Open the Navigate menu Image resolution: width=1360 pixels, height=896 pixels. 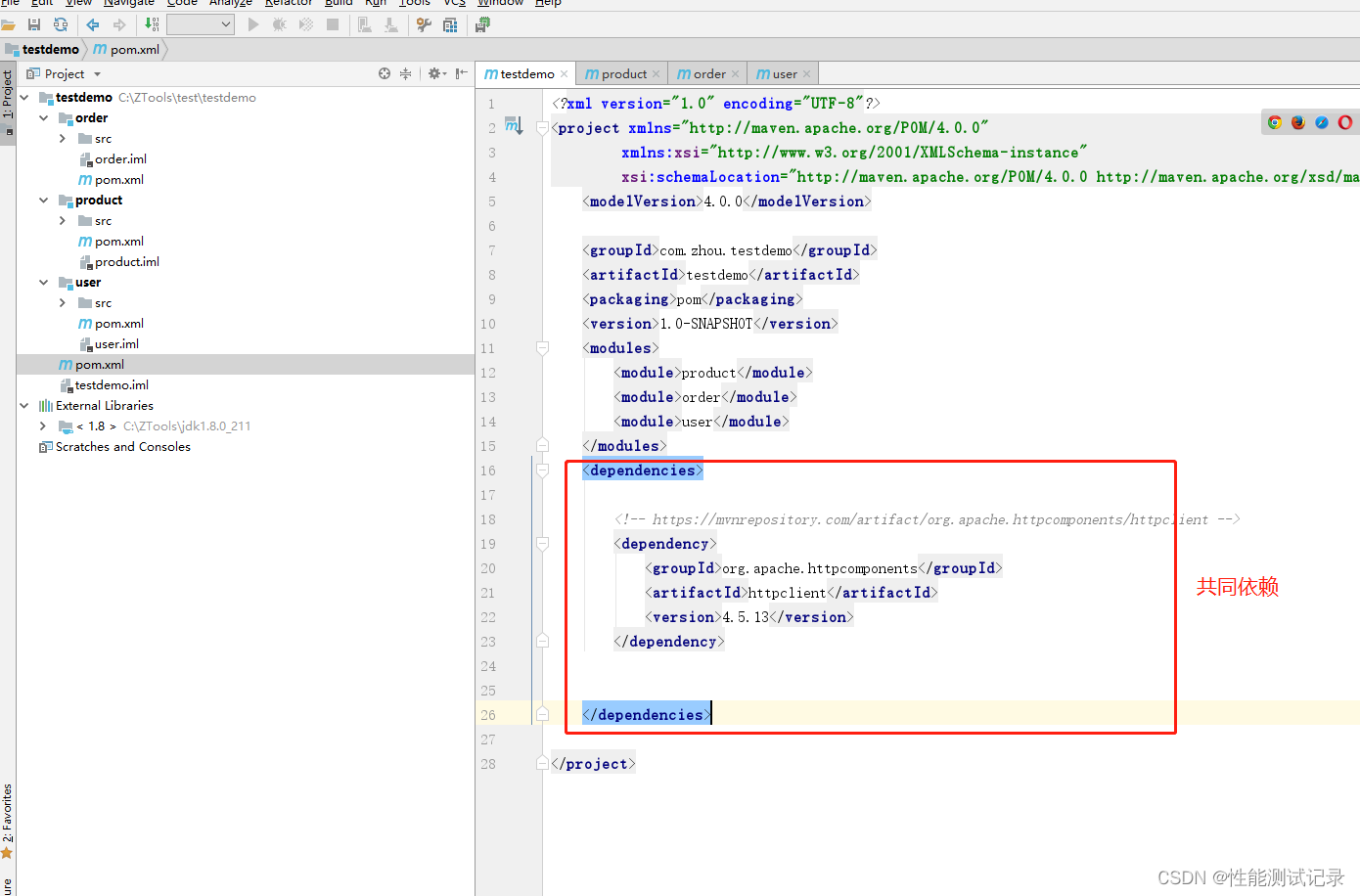coord(129,3)
